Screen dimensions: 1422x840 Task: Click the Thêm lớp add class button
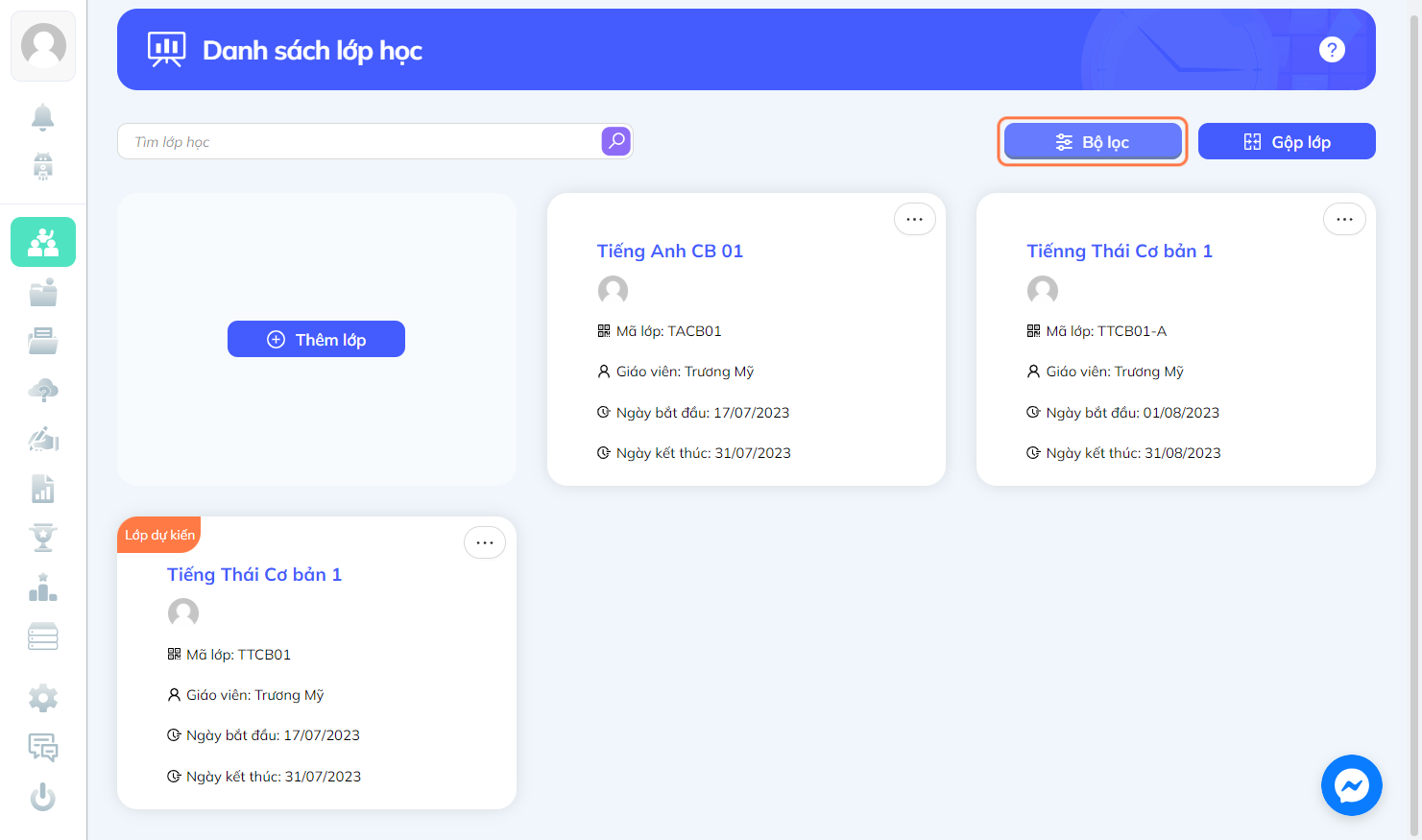[x=316, y=339]
